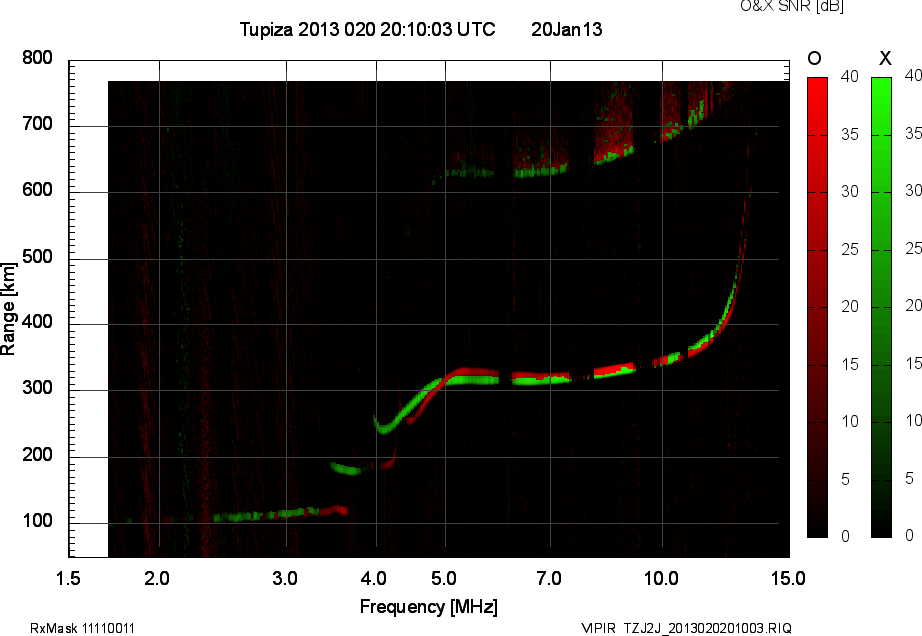Viewport: 922px width, 636px height.
Task: Click the E-layer trace near 100 km
Action: coord(281,514)
